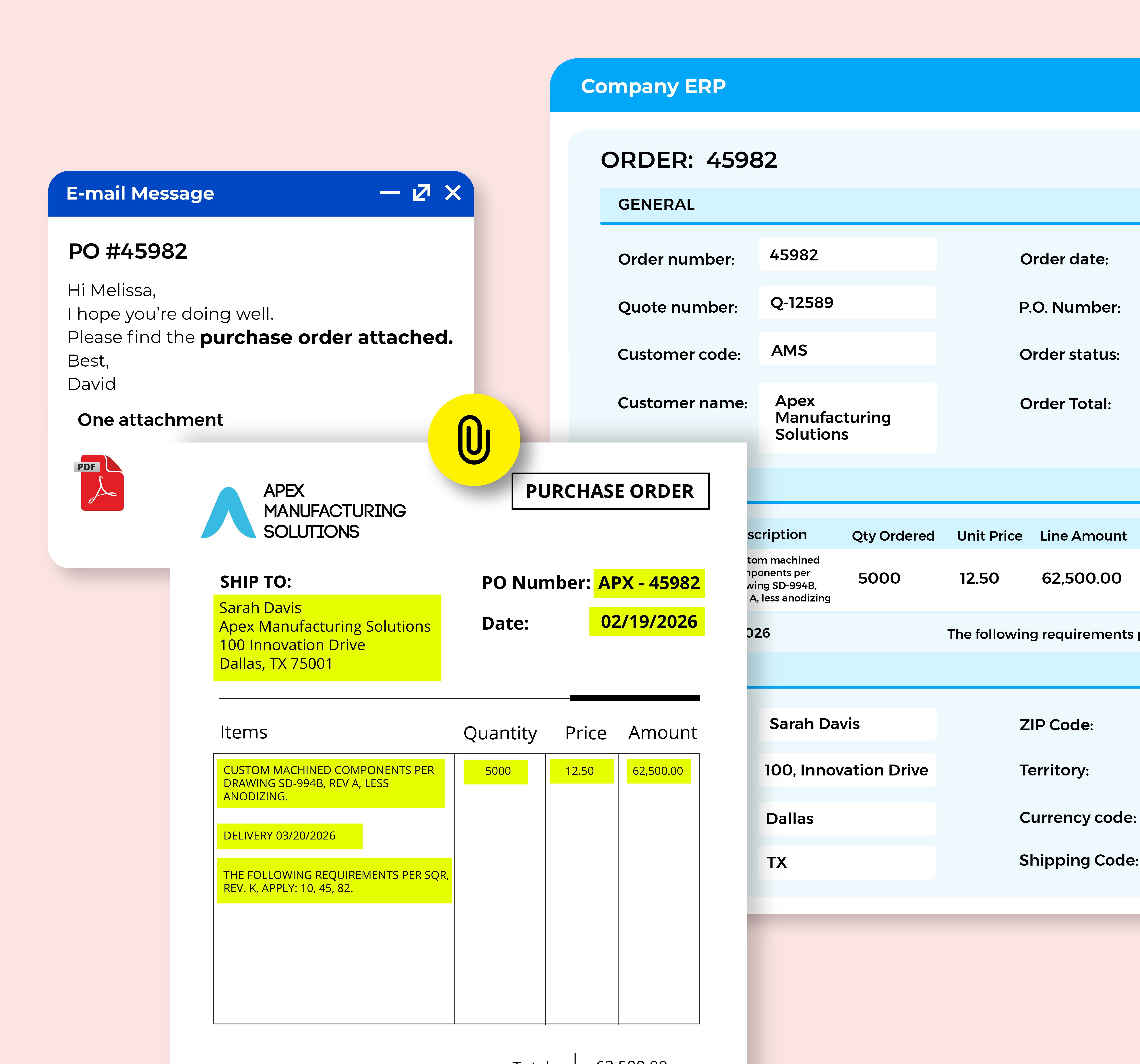Image resolution: width=1140 pixels, height=1064 pixels.
Task: Click the highlighted custom machined components item
Action: [x=331, y=784]
